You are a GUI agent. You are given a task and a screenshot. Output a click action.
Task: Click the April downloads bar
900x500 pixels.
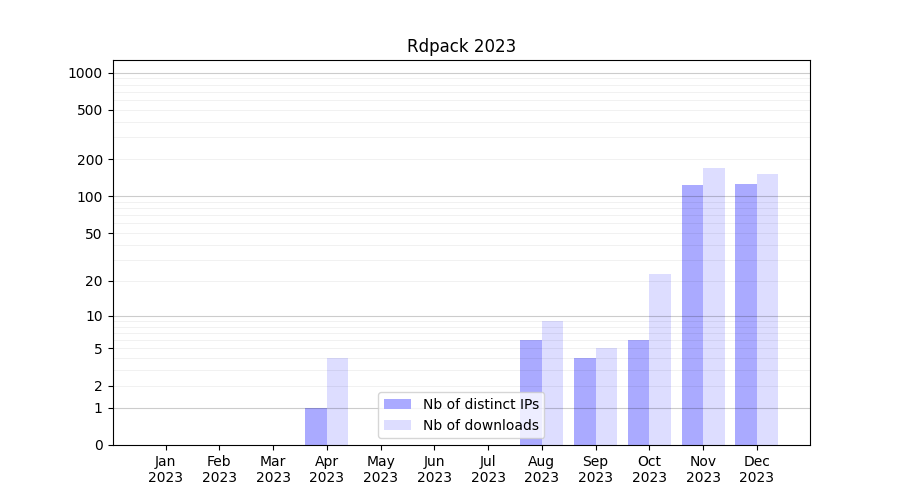click(337, 402)
